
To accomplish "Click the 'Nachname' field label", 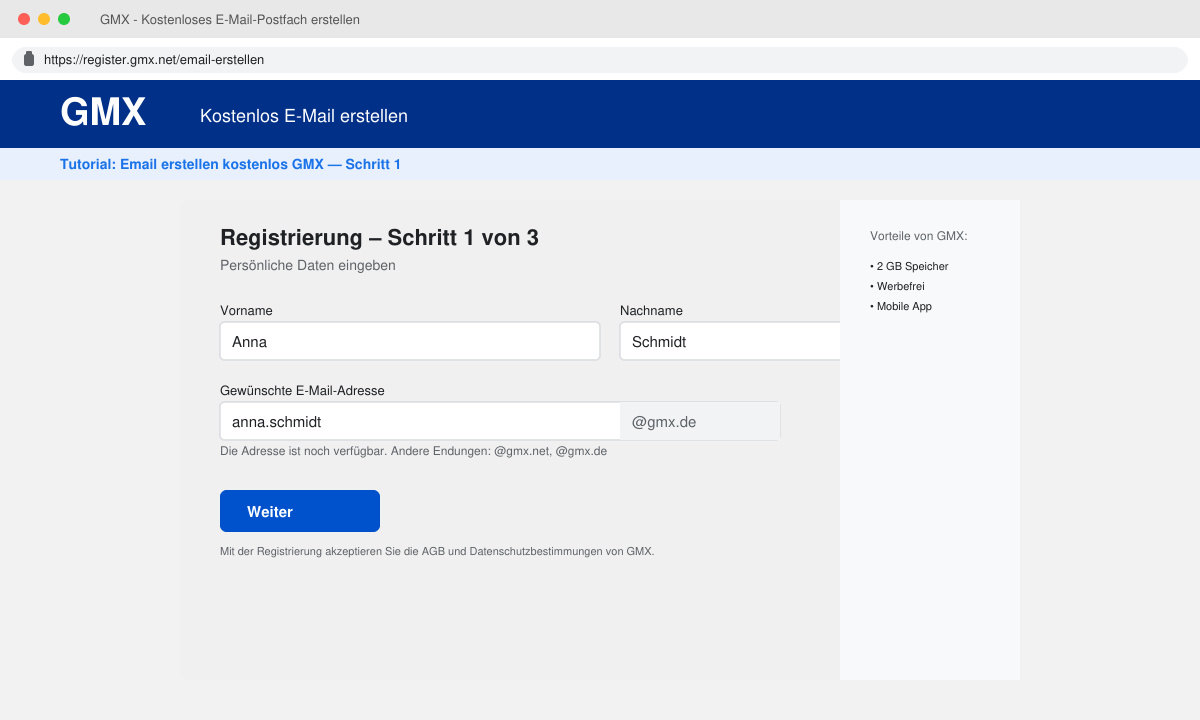I will tap(651, 310).
